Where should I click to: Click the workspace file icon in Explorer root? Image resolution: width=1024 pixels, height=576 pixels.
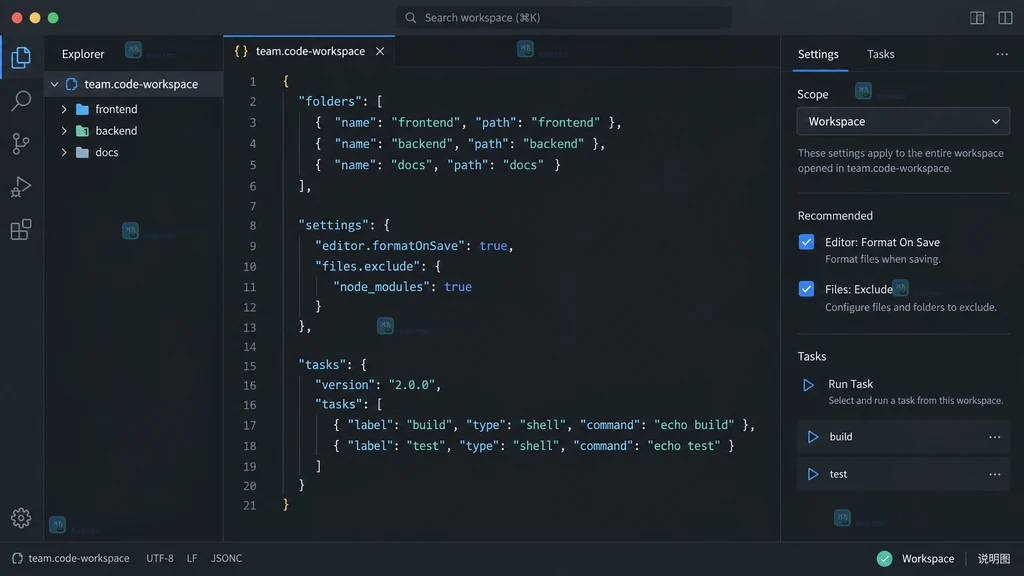point(72,84)
